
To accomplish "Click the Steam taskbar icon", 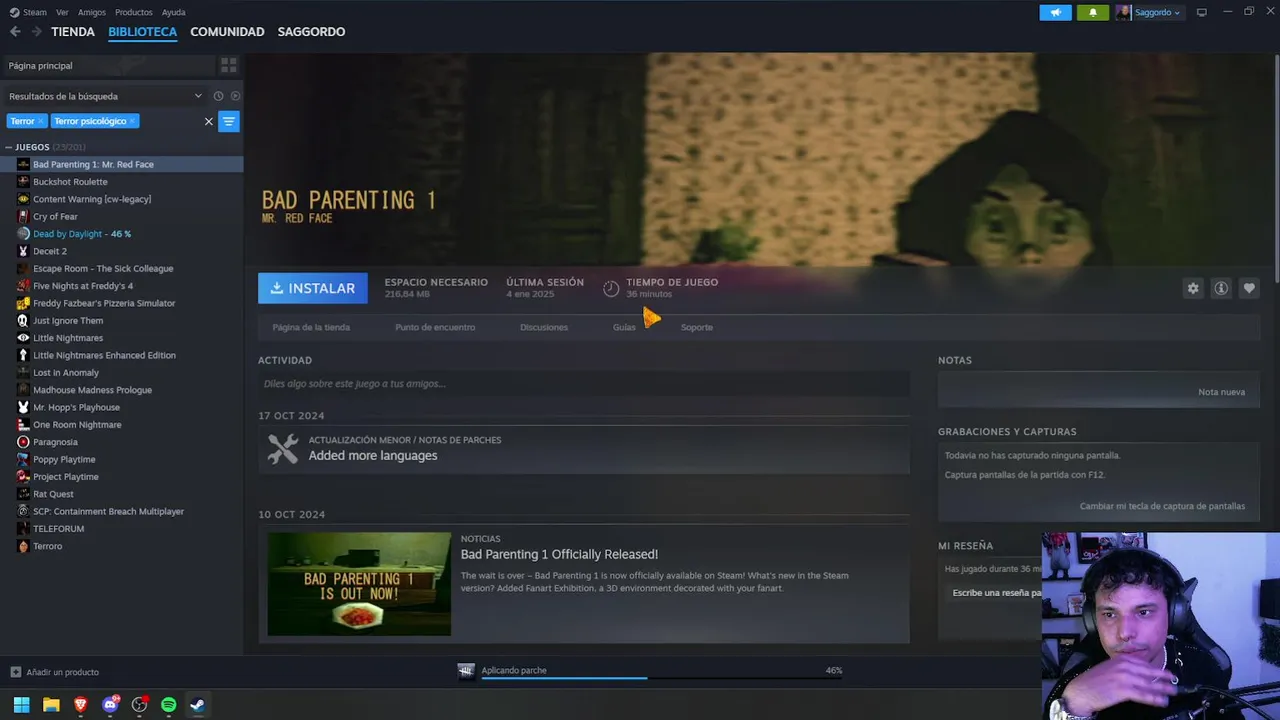I will (x=197, y=705).
